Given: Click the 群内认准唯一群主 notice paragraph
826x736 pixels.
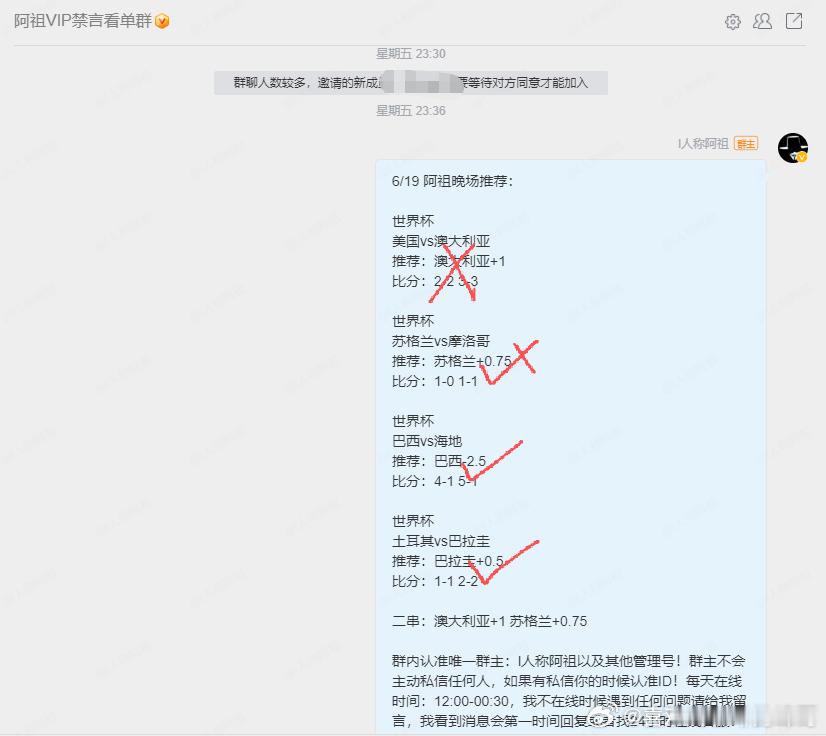Looking at the screenshot, I should [569, 691].
